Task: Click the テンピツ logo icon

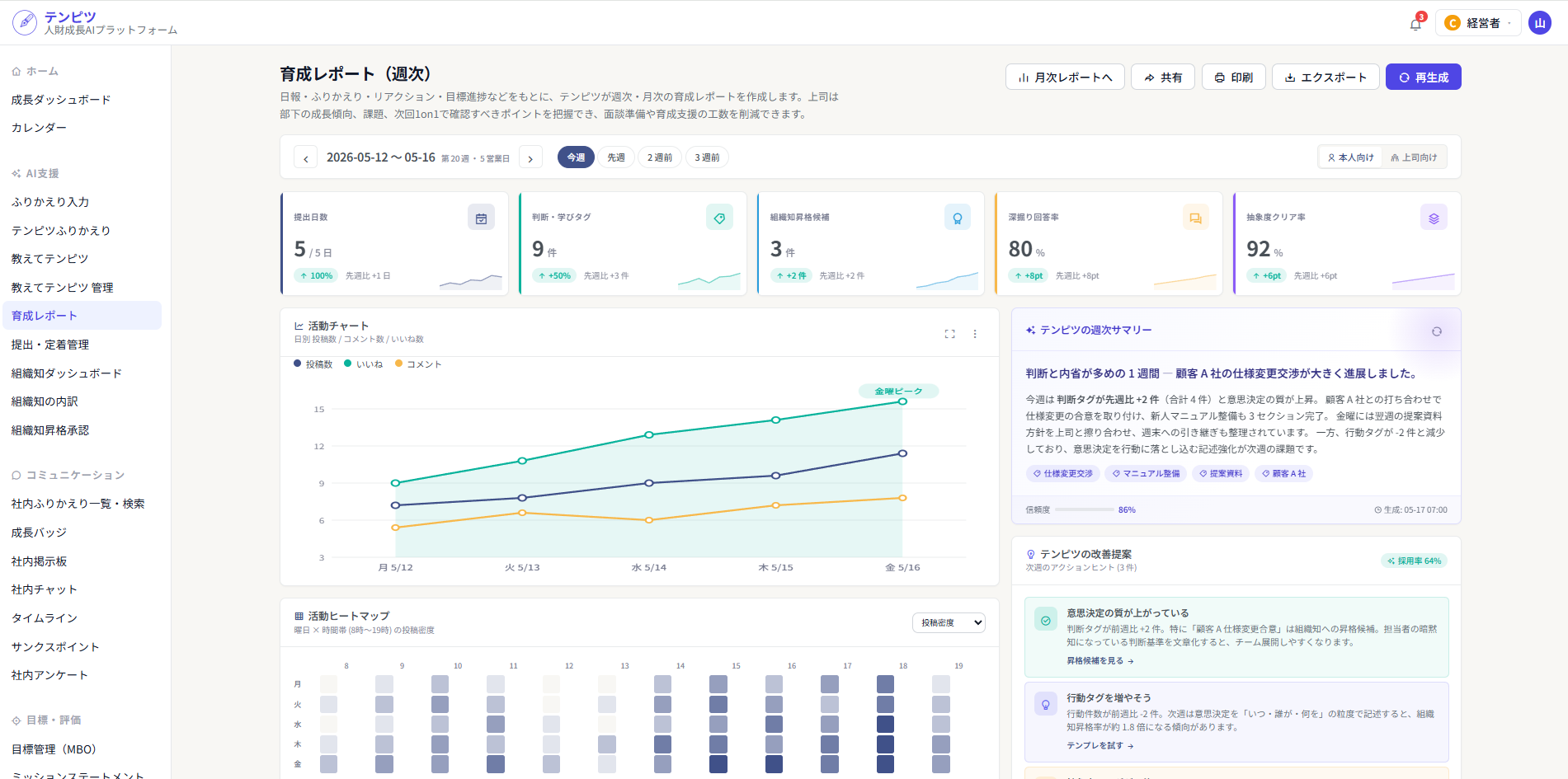Action: (25, 22)
